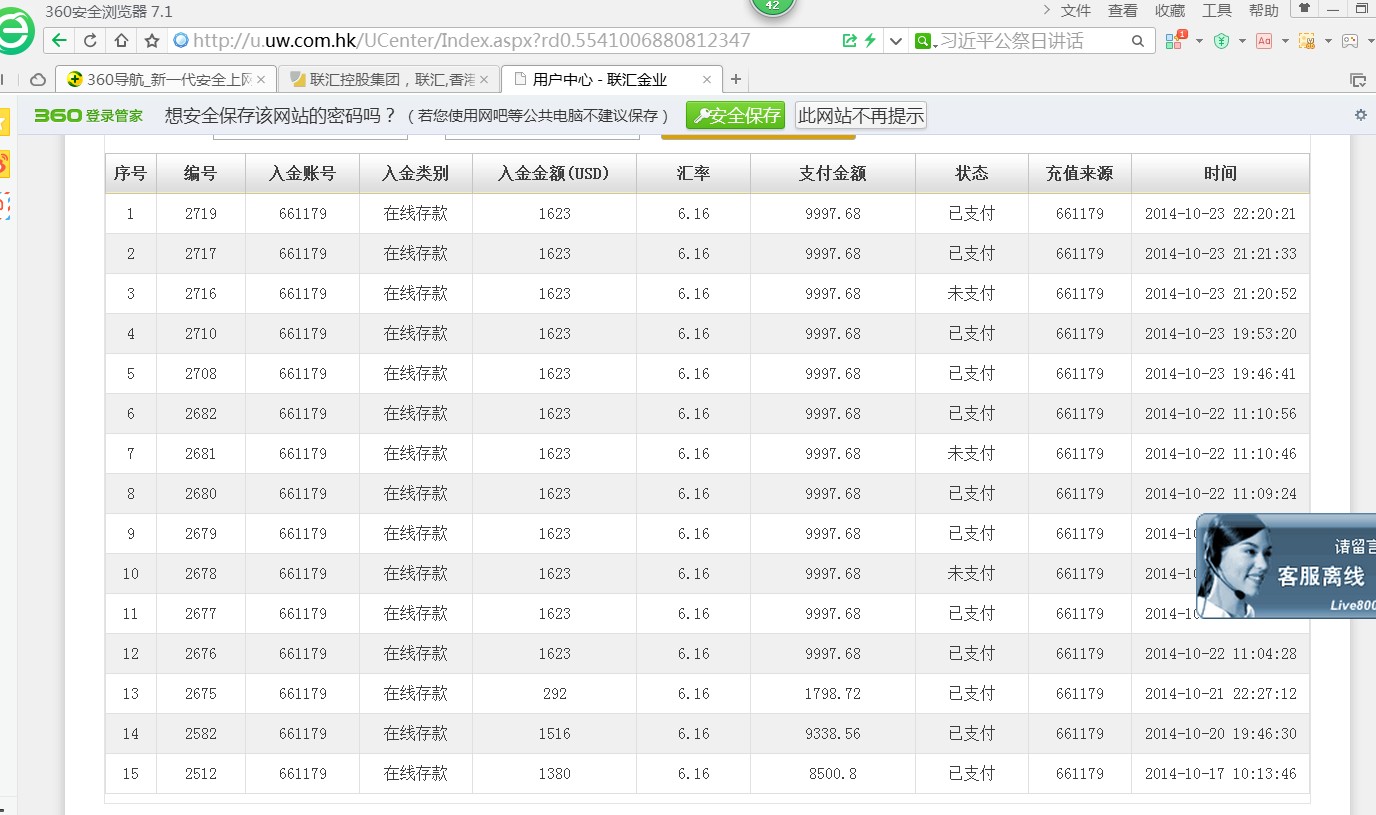
Task: Open the green shield online banking icon
Action: click(x=1221, y=41)
